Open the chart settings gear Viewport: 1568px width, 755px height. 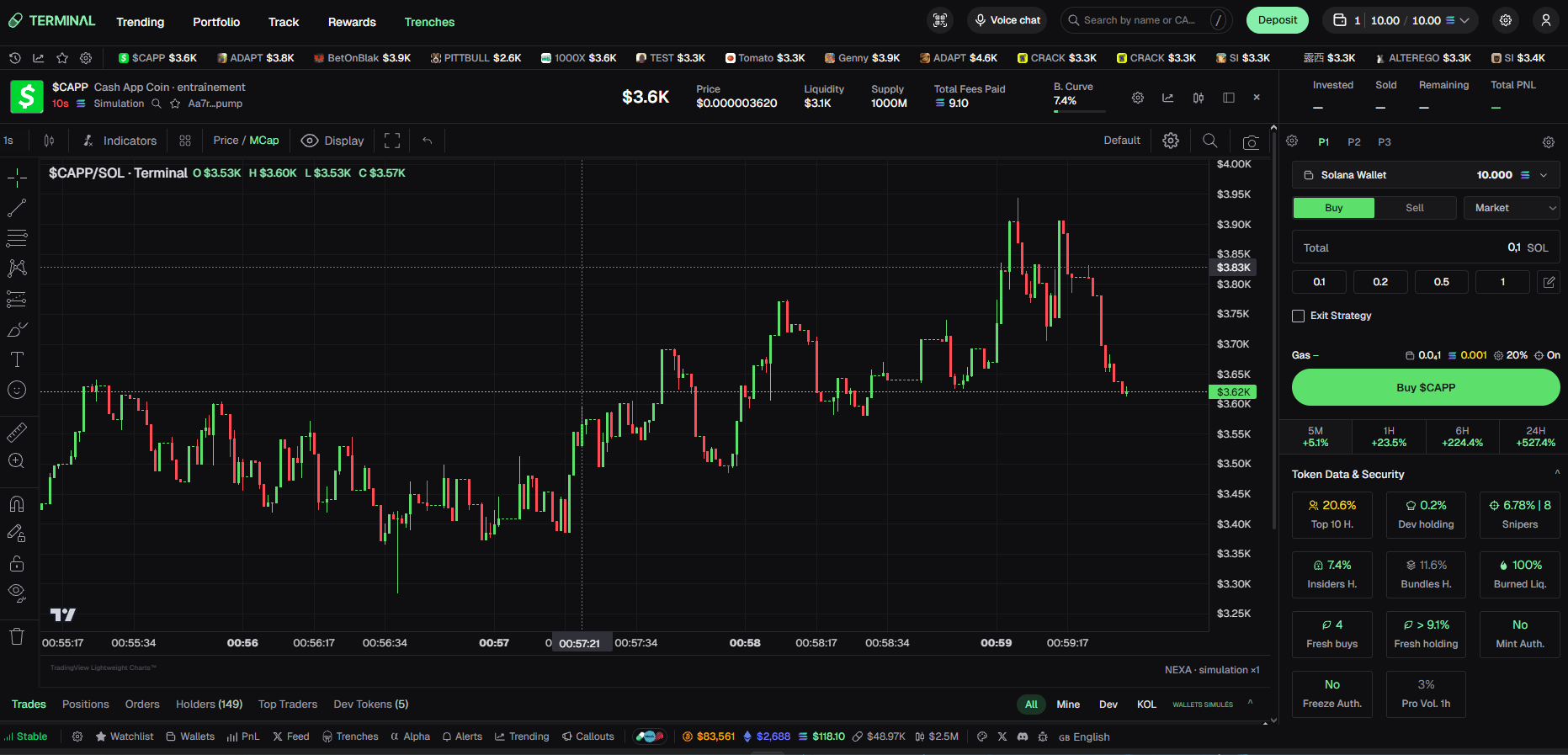pos(1171,141)
